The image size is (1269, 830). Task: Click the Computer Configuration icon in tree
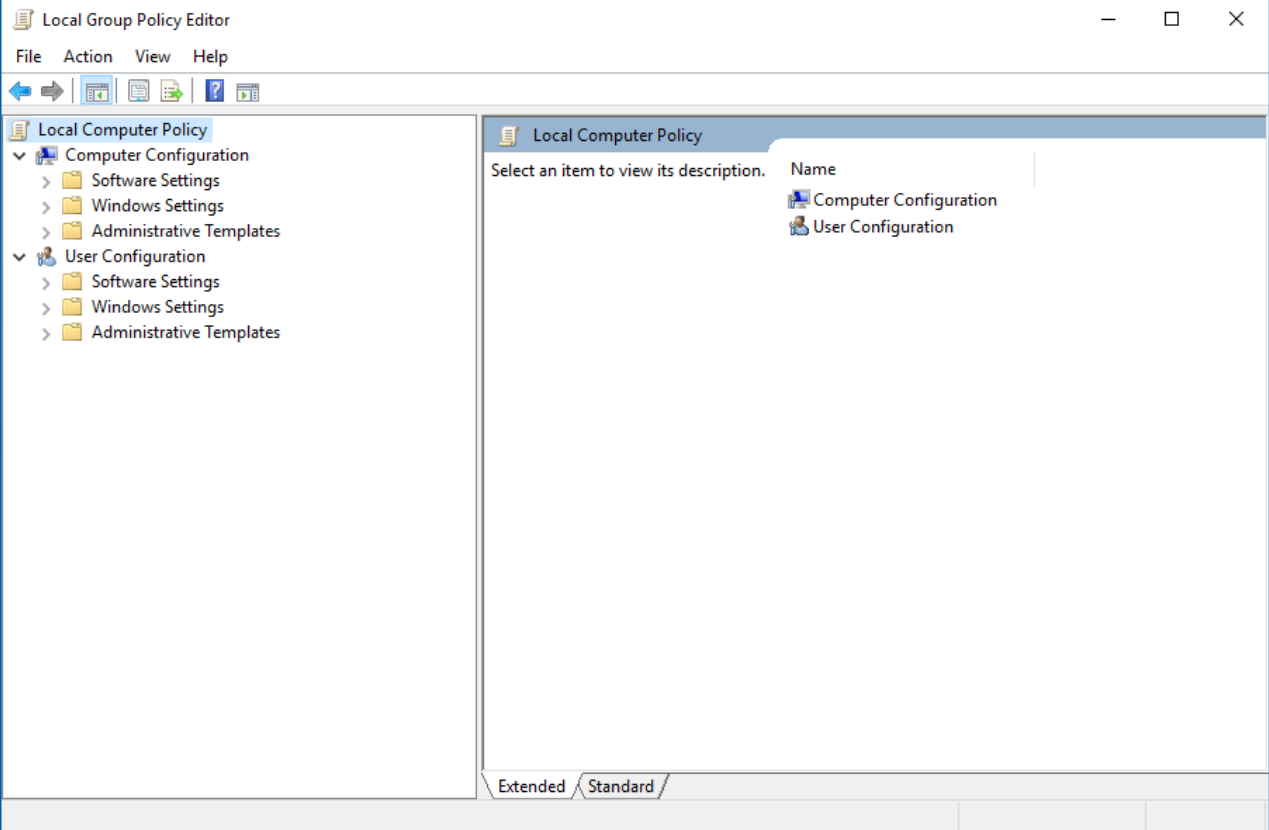coord(47,155)
